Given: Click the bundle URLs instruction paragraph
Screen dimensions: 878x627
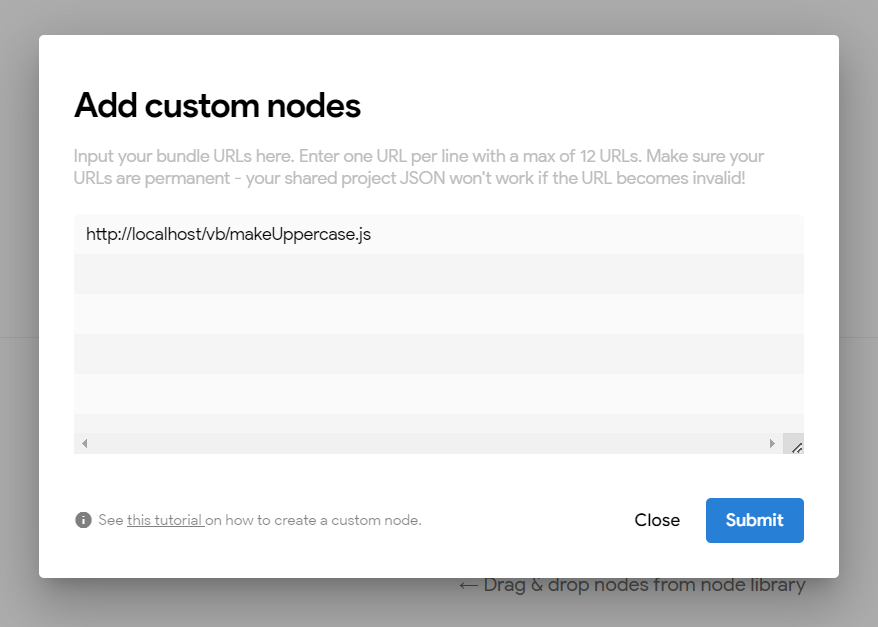Looking at the screenshot, I should tap(419, 167).
